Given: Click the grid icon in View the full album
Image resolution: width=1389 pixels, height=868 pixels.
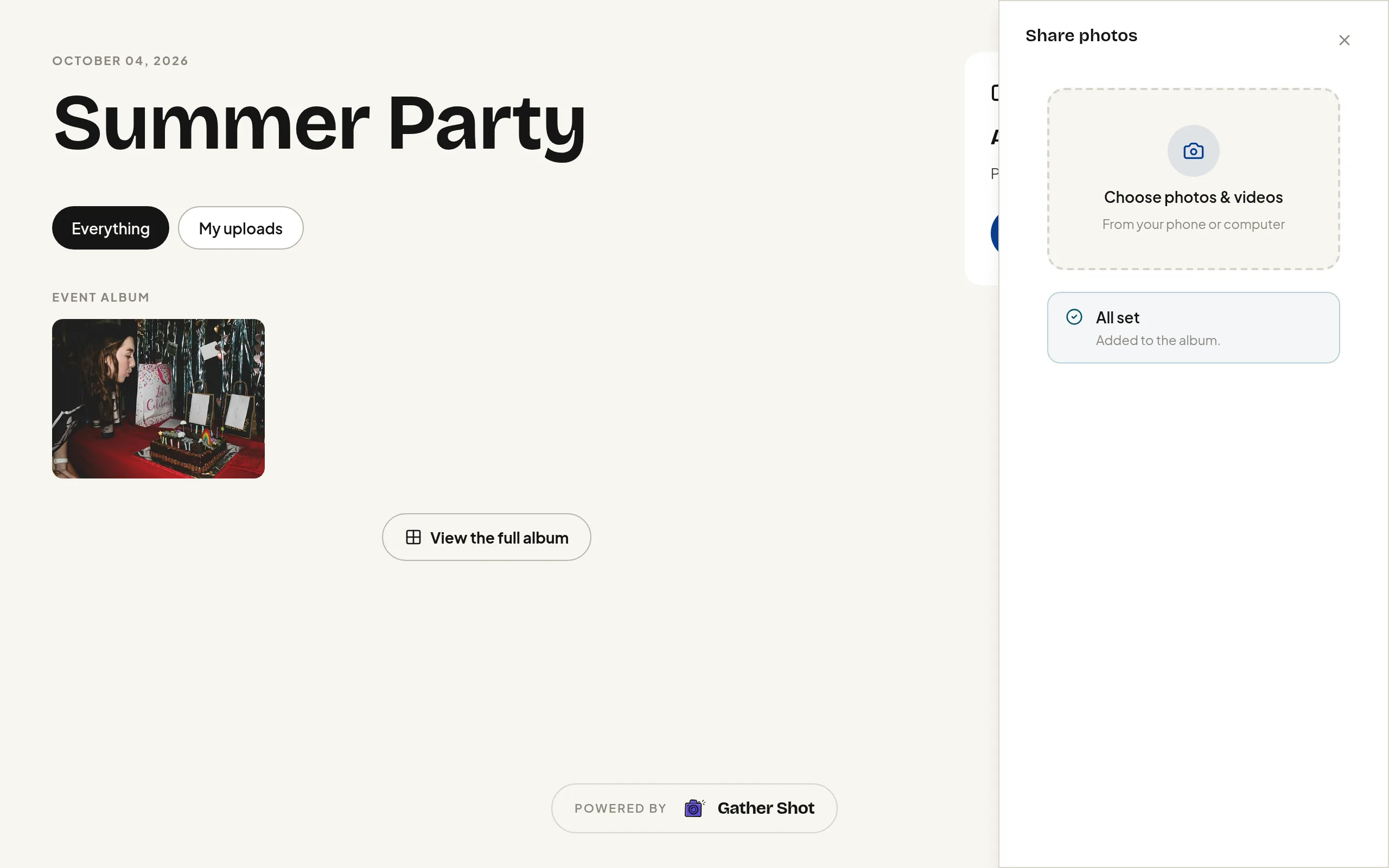Looking at the screenshot, I should pos(413,537).
